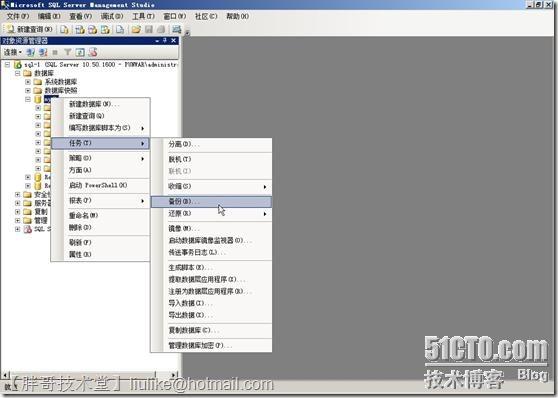
Task: Open the 收缩 submenu
Action: 211,186
